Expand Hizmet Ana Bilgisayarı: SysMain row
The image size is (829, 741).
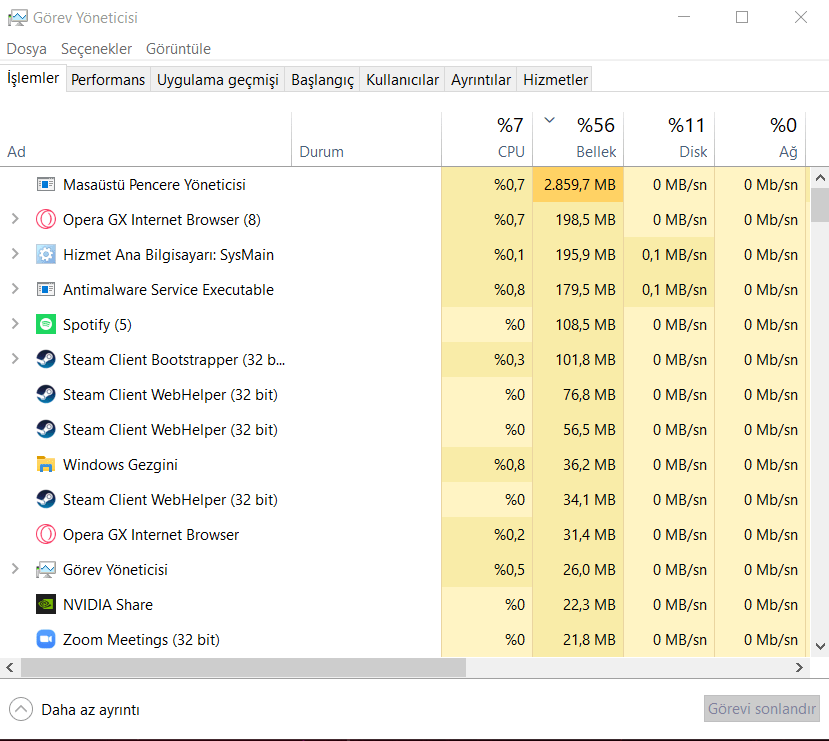15,254
